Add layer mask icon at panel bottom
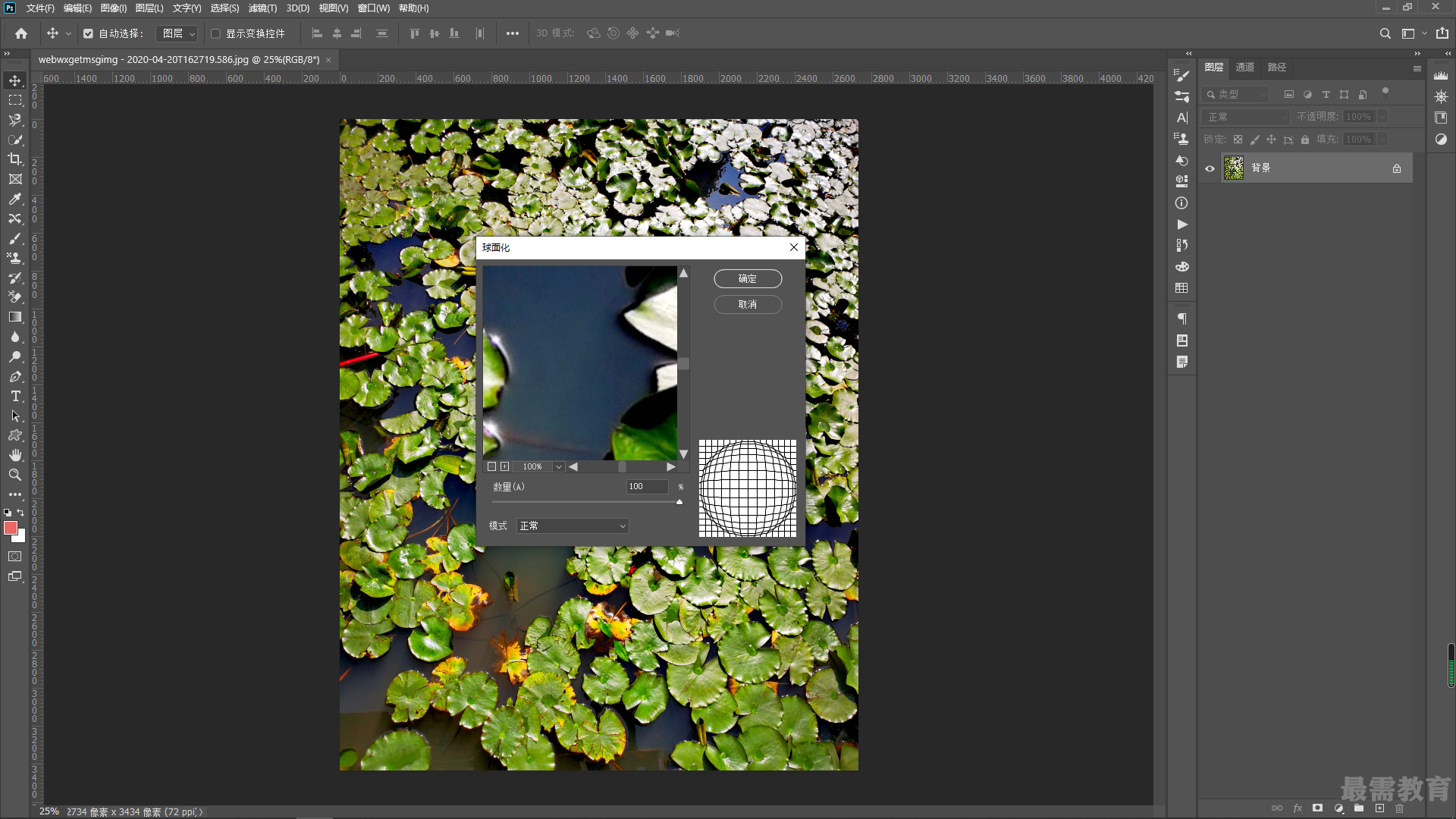1456x819 pixels. click(1318, 808)
